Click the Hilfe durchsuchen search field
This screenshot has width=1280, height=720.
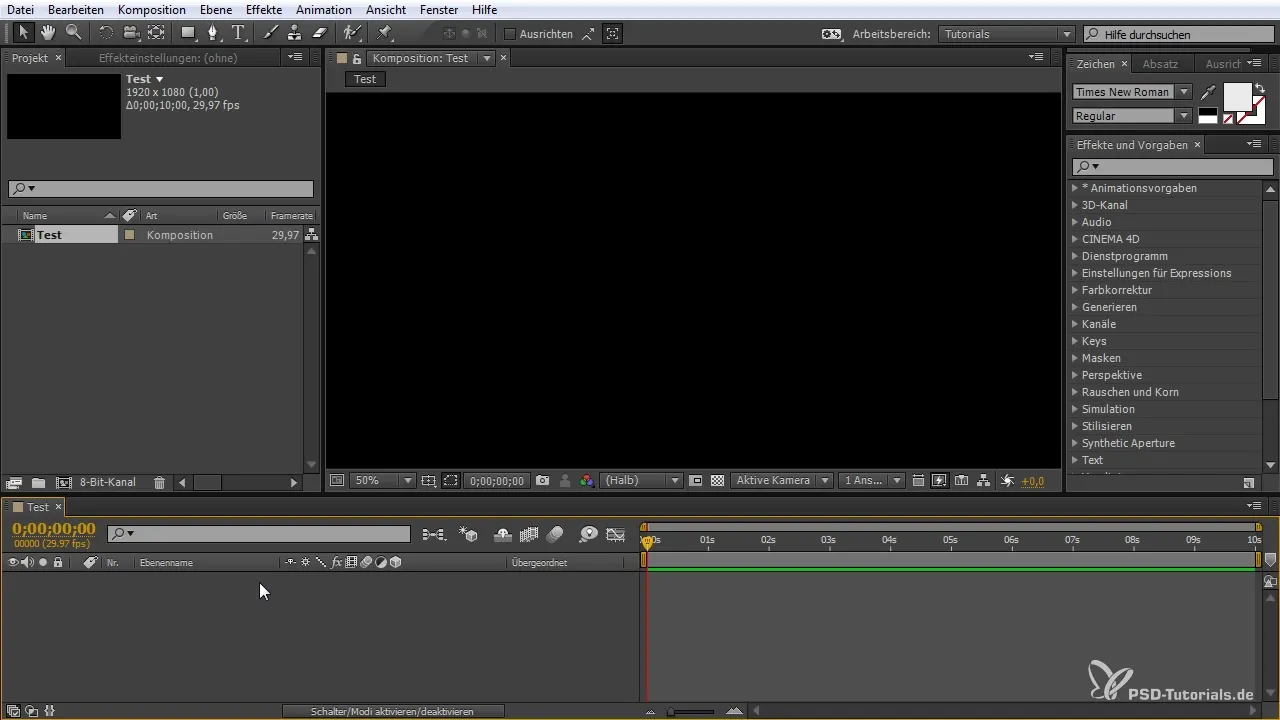click(1179, 34)
